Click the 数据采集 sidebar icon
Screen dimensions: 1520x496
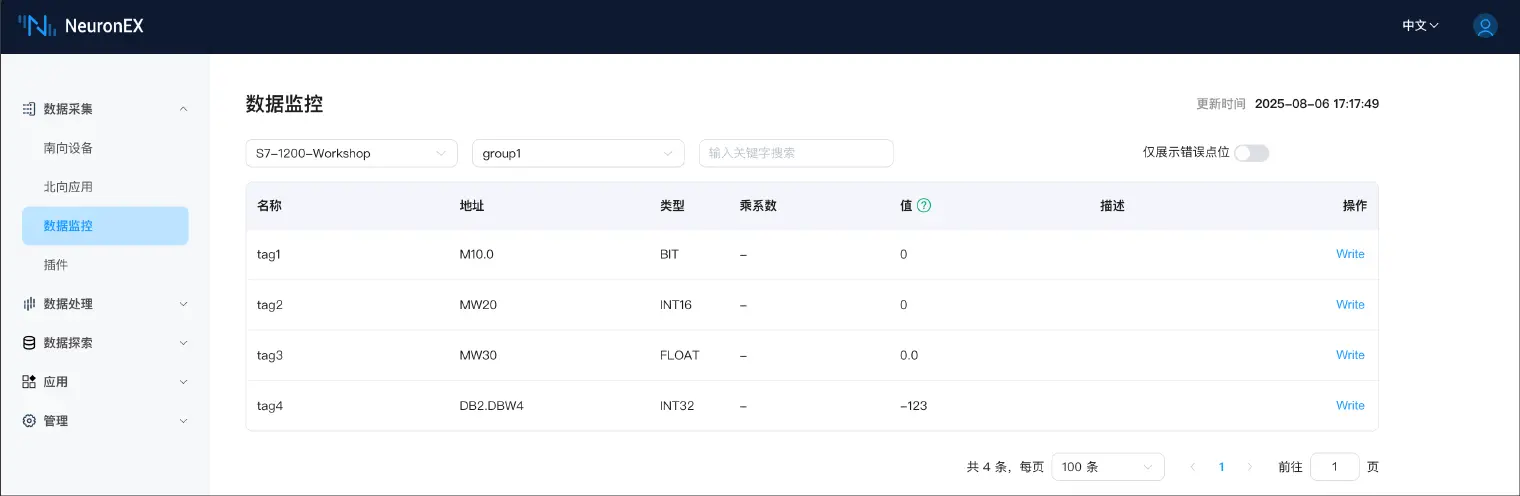[x=29, y=109]
